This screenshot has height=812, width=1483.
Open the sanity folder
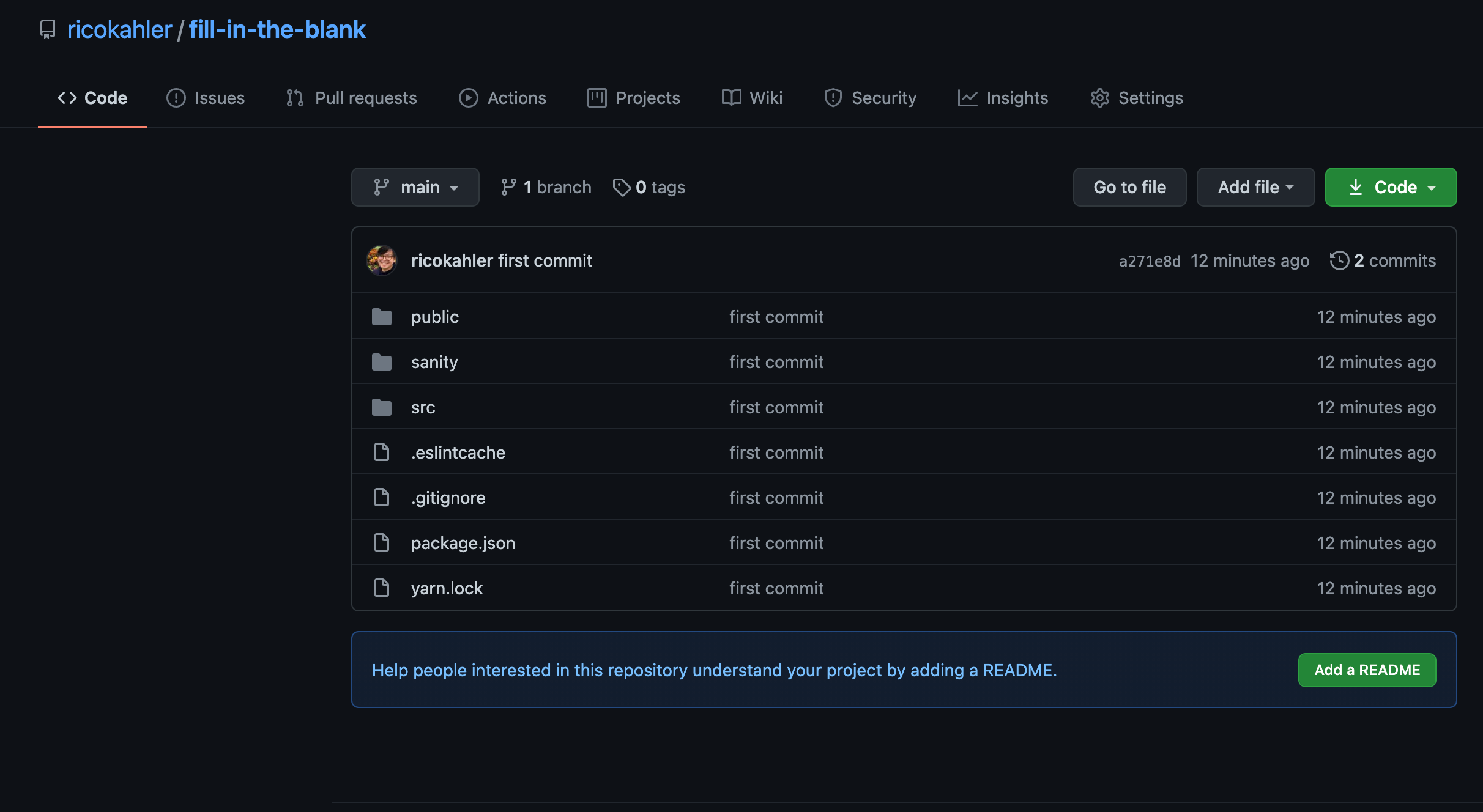click(x=434, y=362)
